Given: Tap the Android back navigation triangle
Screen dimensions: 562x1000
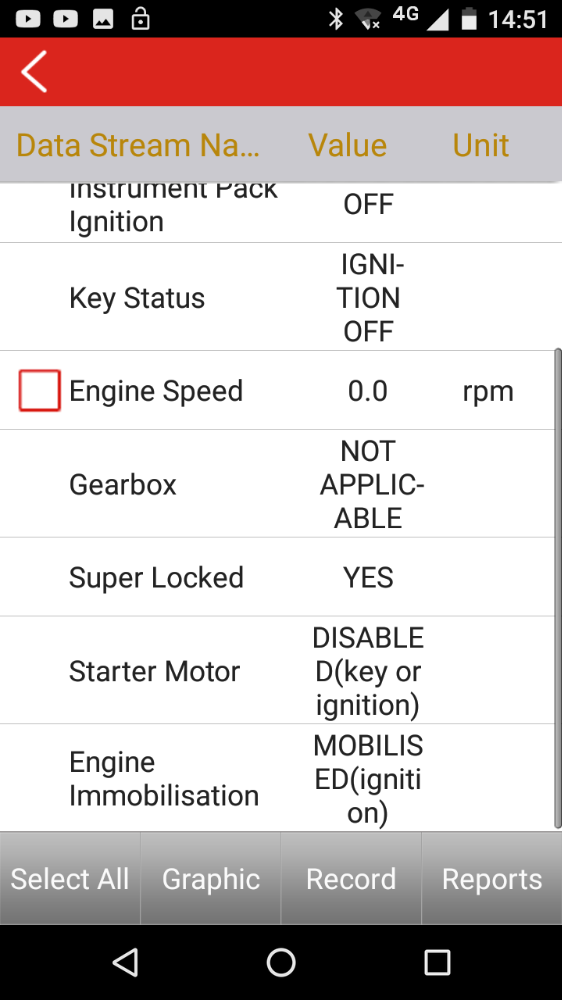Looking at the screenshot, I should 126,962.
